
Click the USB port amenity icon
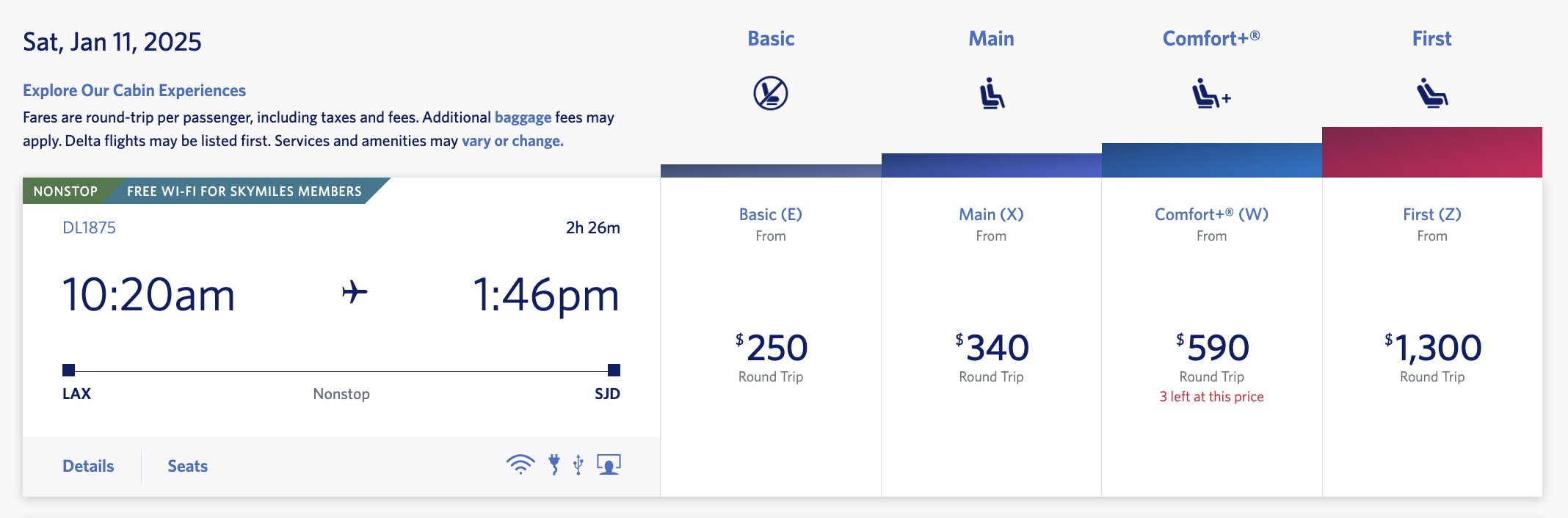click(x=578, y=464)
